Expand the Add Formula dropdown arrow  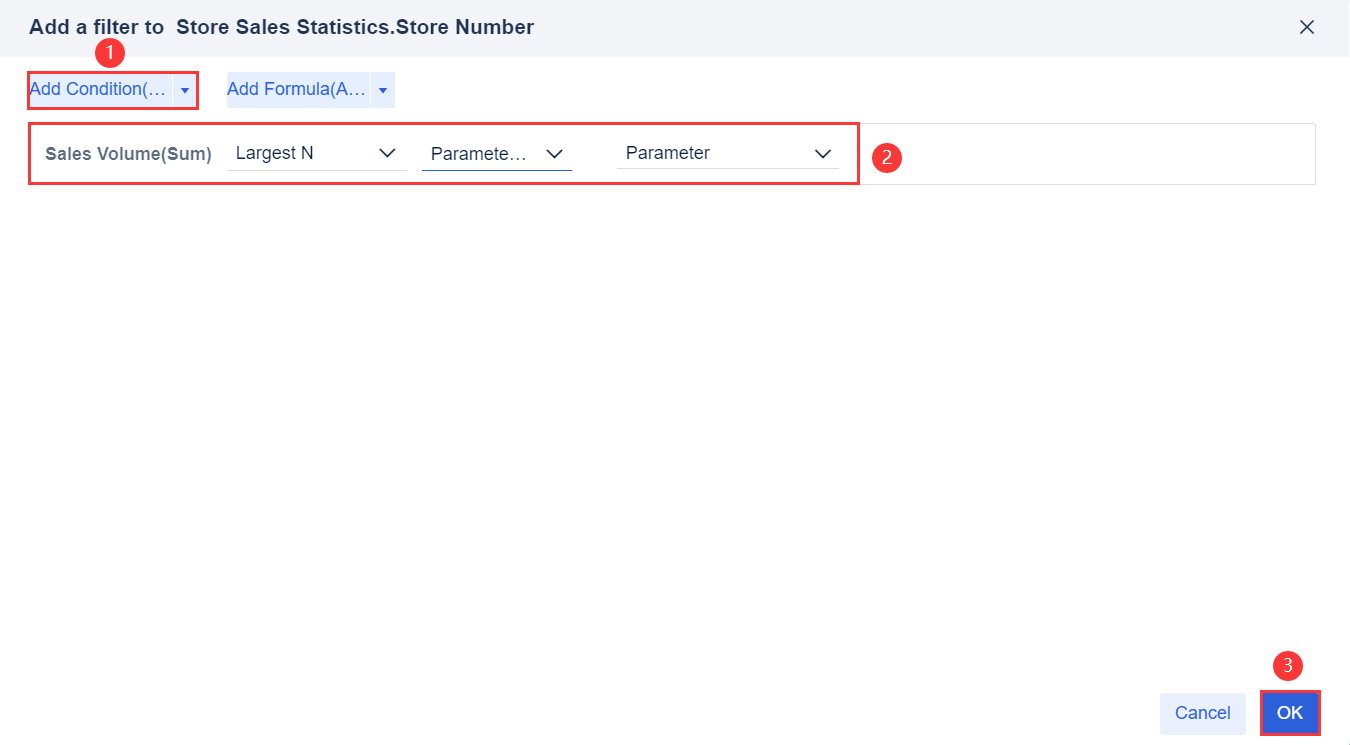click(383, 90)
